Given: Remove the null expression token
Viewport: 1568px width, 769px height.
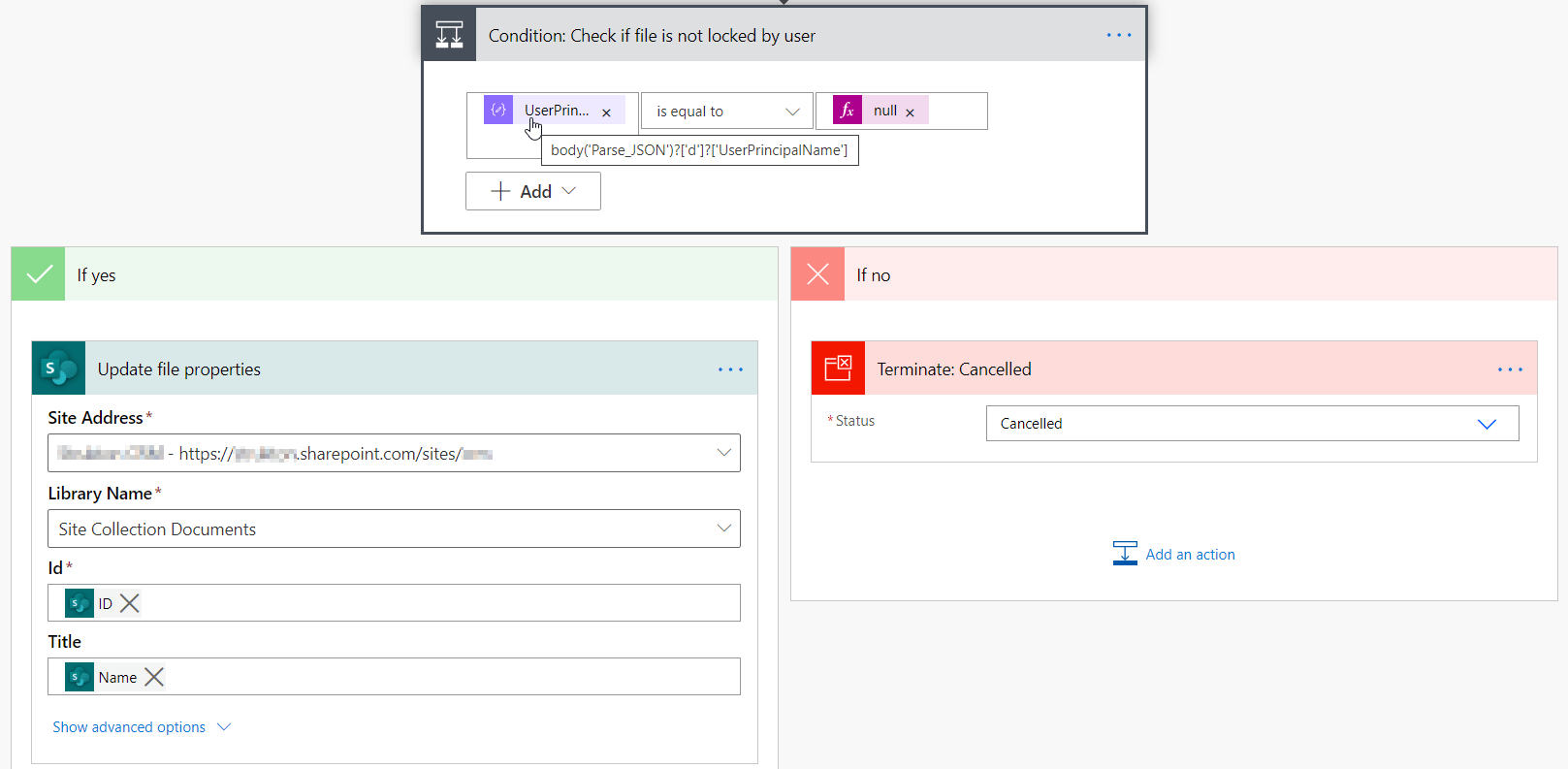Looking at the screenshot, I should [x=910, y=112].
